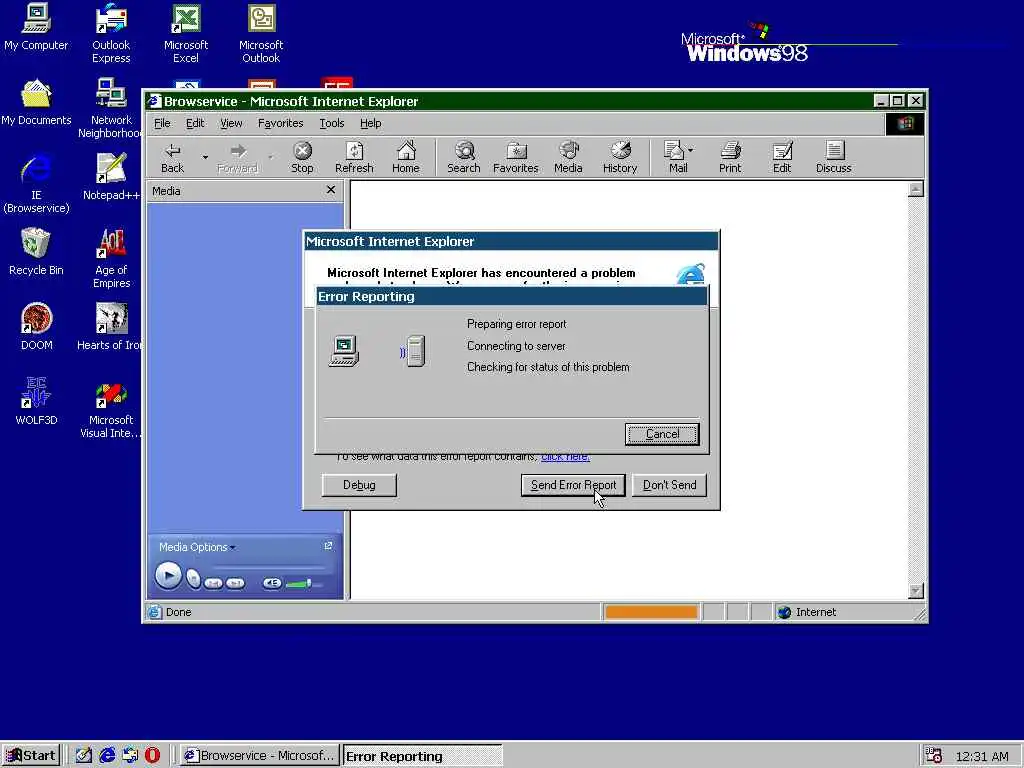Click the Send Error Report button
The image size is (1024, 768).
(x=573, y=485)
